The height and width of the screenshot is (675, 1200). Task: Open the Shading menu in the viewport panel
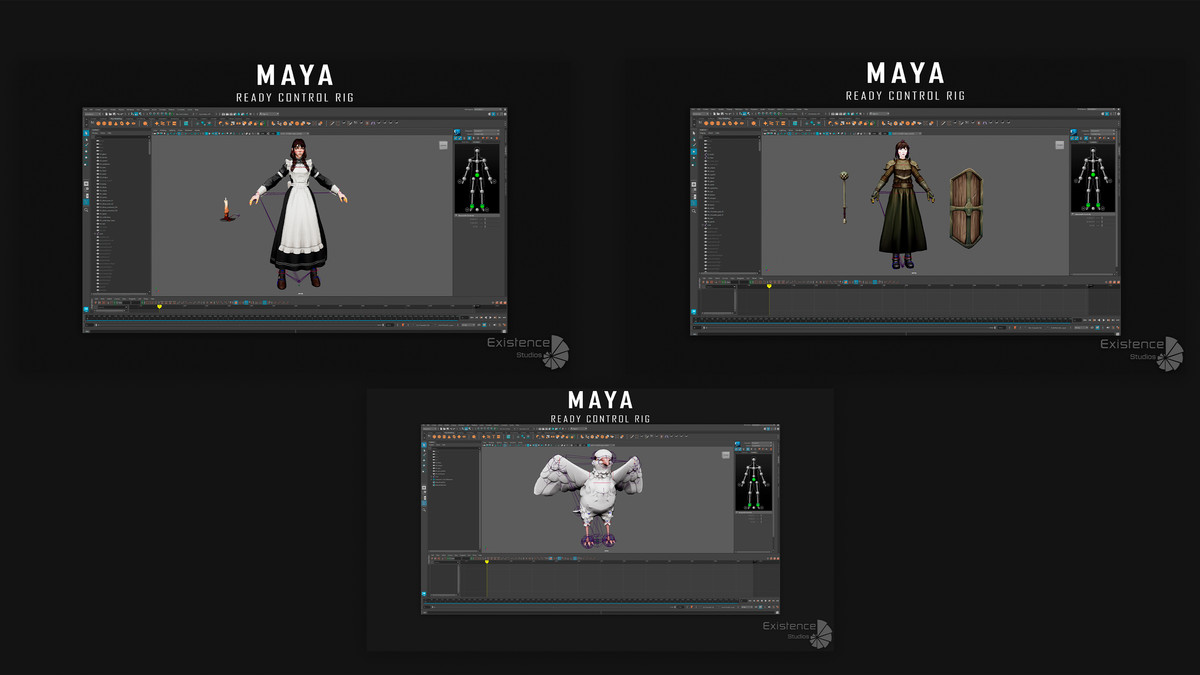pyautogui.click(x=161, y=130)
